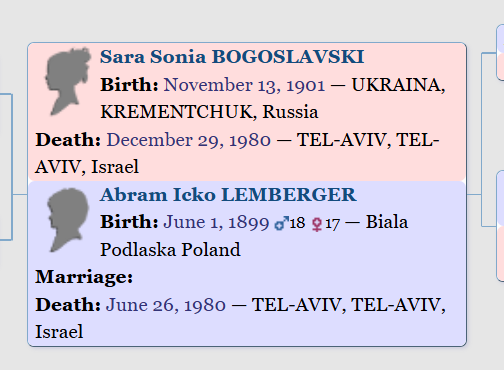Click the blue male age icon
The width and height of the screenshot is (504, 370).
click(x=282, y=224)
